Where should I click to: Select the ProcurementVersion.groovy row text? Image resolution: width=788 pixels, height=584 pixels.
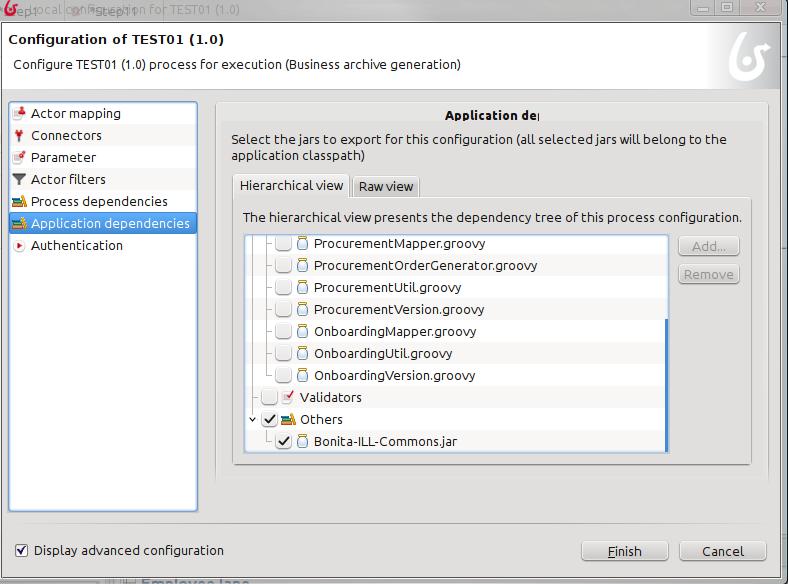[x=399, y=310]
